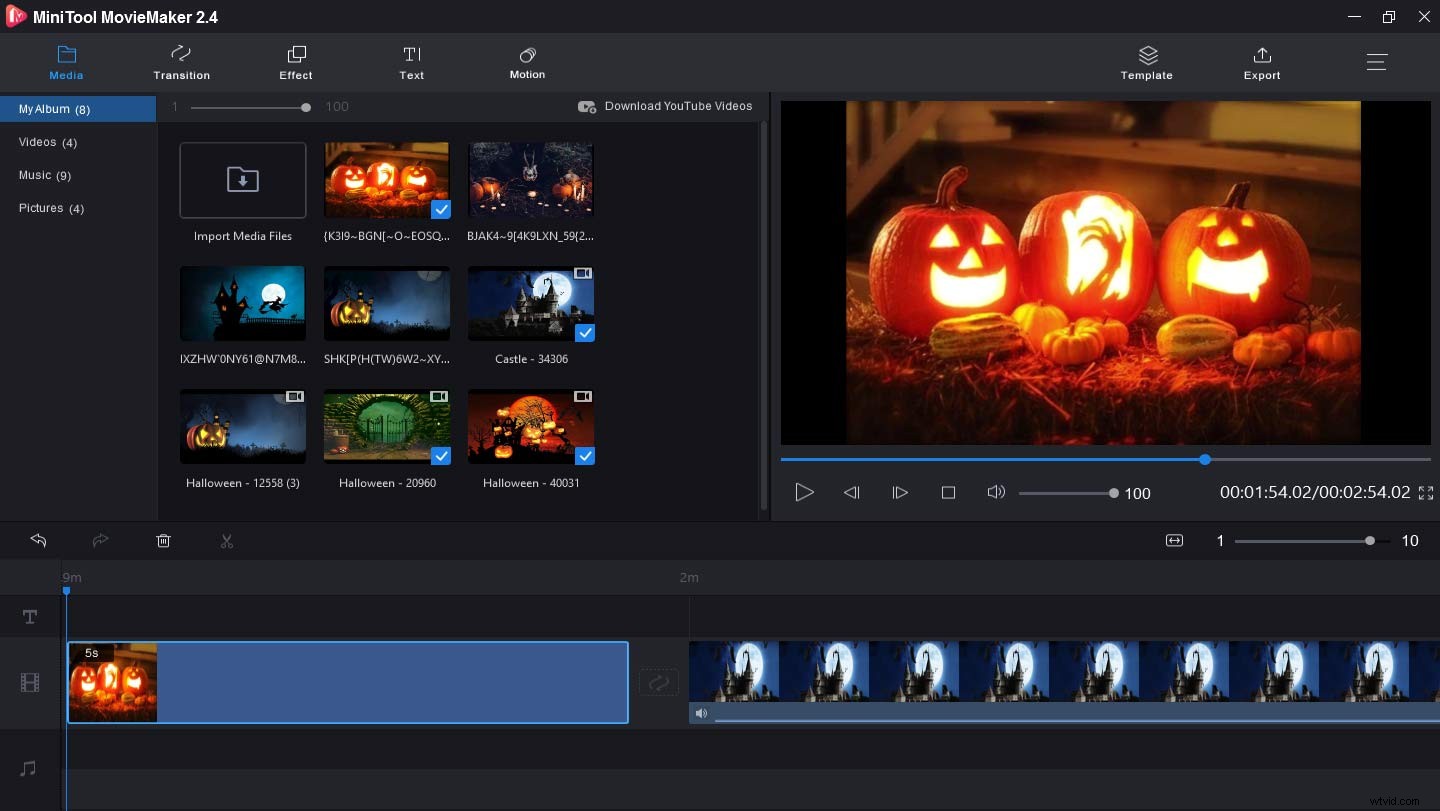The width and height of the screenshot is (1440, 811).
Task: Open Download YouTube Videos
Action: click(665, 106)
